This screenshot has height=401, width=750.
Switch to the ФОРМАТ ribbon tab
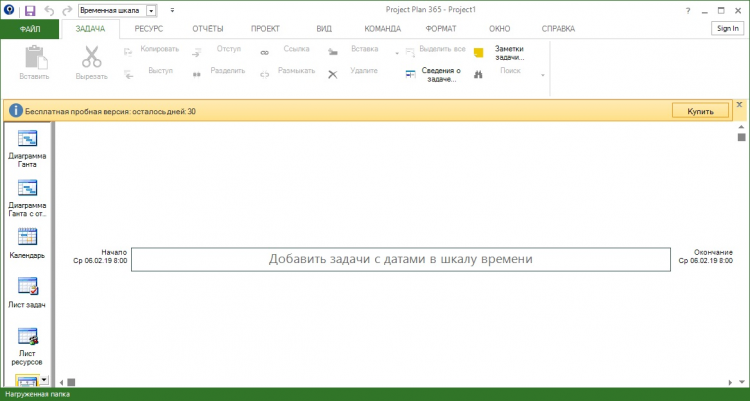click(441, 29)
